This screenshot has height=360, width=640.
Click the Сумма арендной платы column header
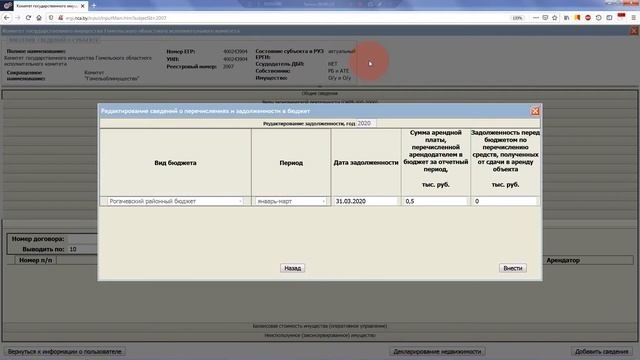click(x=436, y=162)
